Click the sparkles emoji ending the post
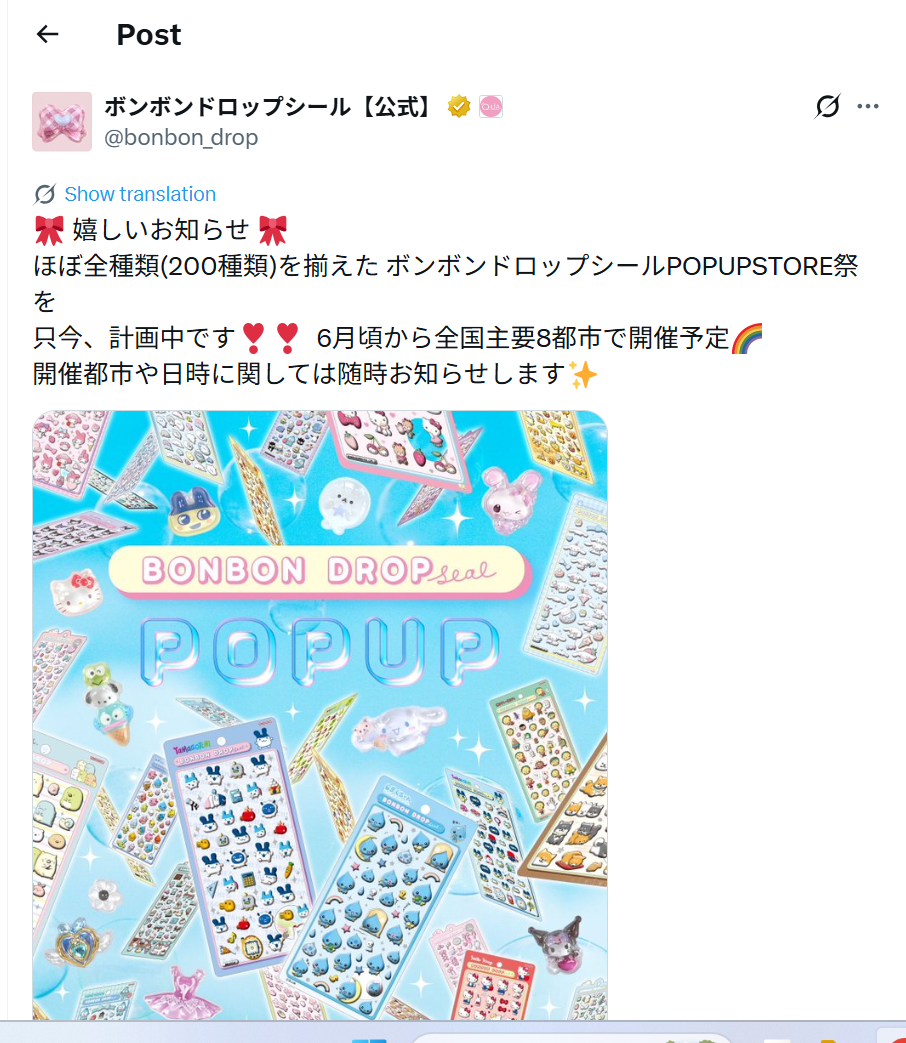Image resolution: width=906 pixels, height=1043 pixels. tap(583, 374)
